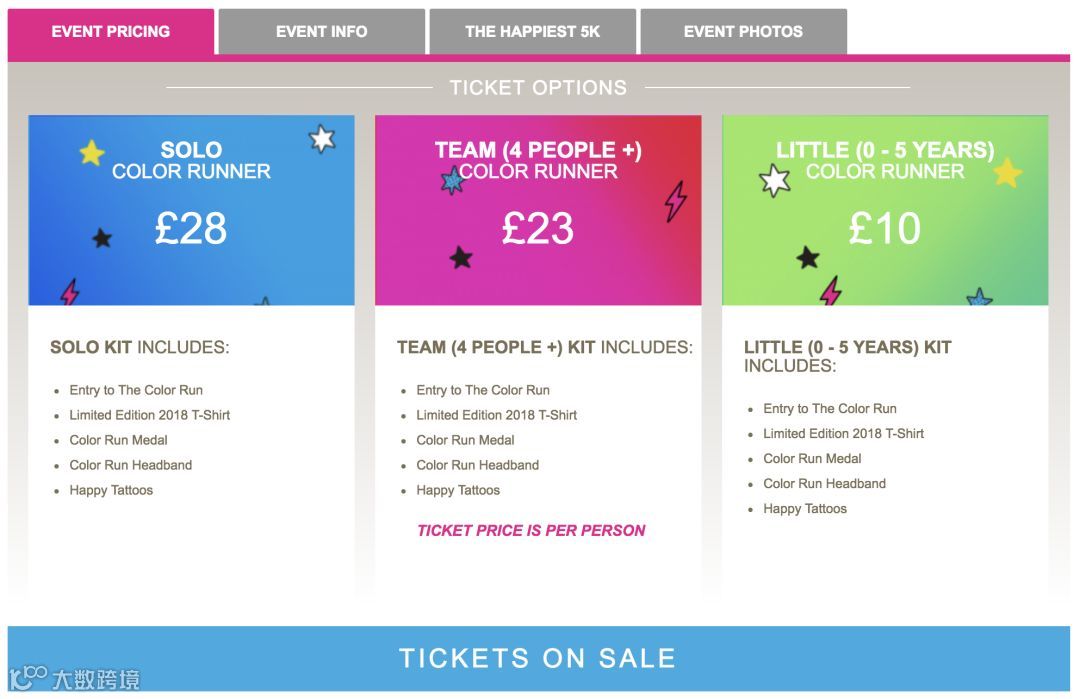Click the black star on the Solo card

(x=102, y=238)
